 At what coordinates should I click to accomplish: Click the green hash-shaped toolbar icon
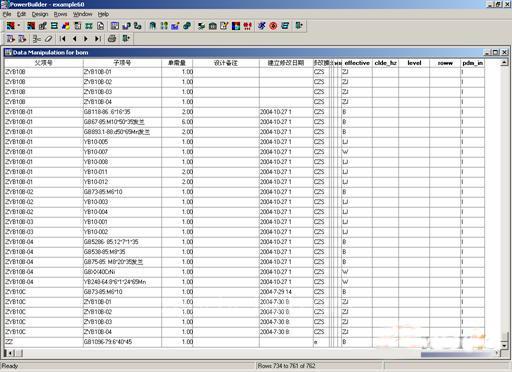click(x=89, y=26)
